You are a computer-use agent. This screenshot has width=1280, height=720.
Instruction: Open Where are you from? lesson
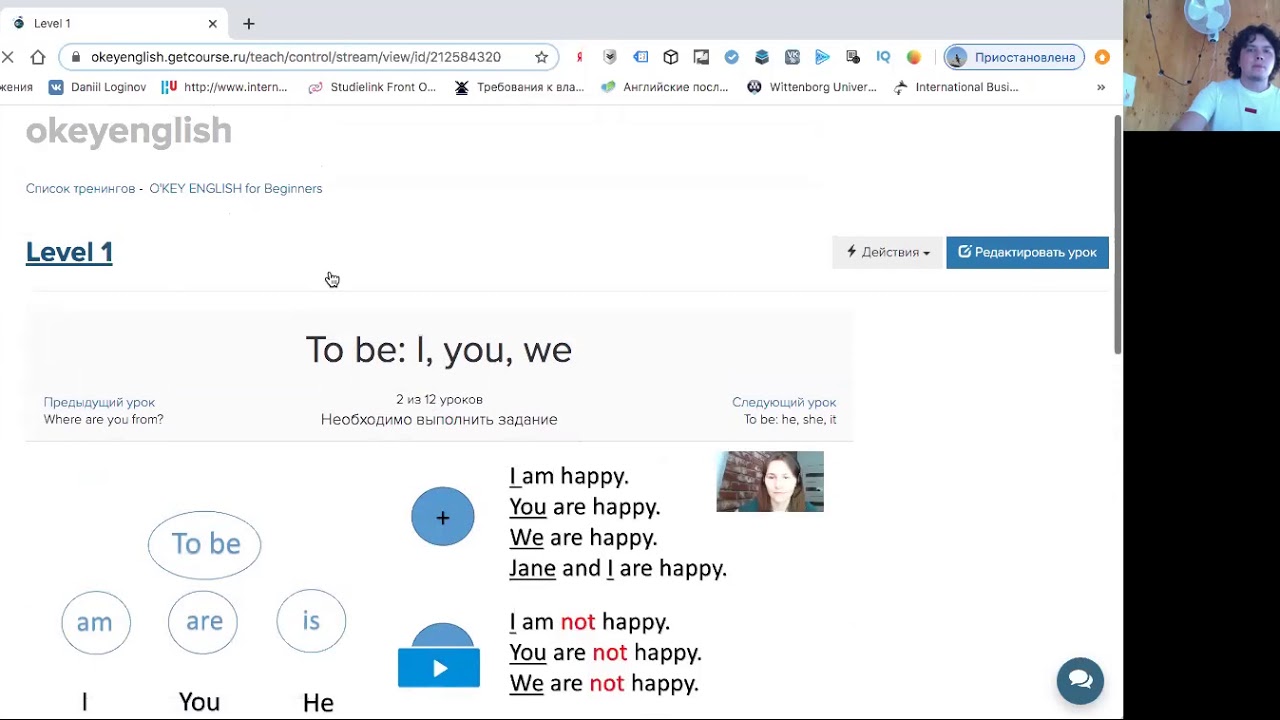(103, 419)
